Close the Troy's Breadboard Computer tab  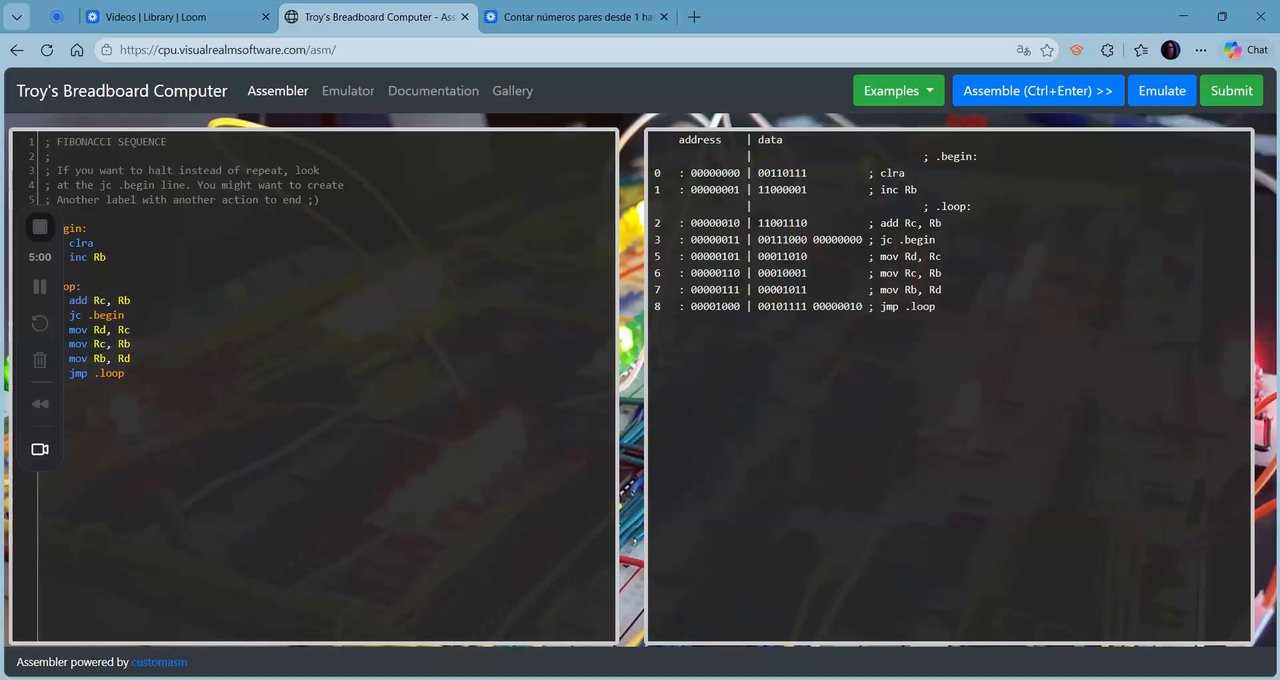pos(465,17)
